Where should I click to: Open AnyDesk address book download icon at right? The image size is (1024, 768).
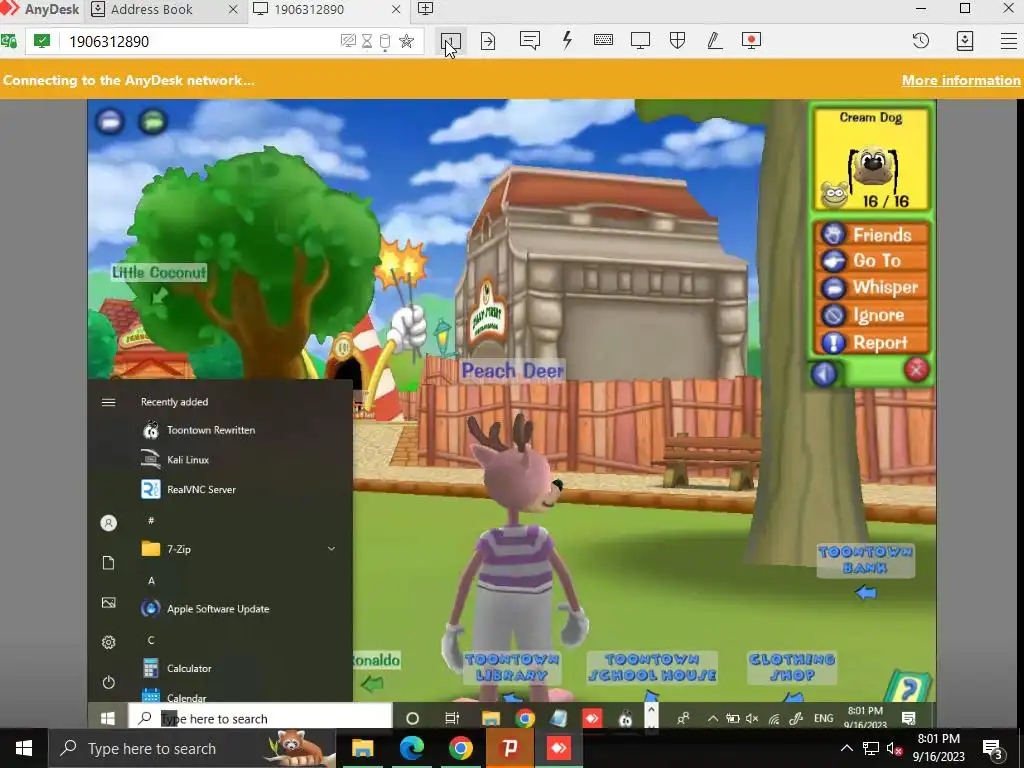[x=965, y=41]
